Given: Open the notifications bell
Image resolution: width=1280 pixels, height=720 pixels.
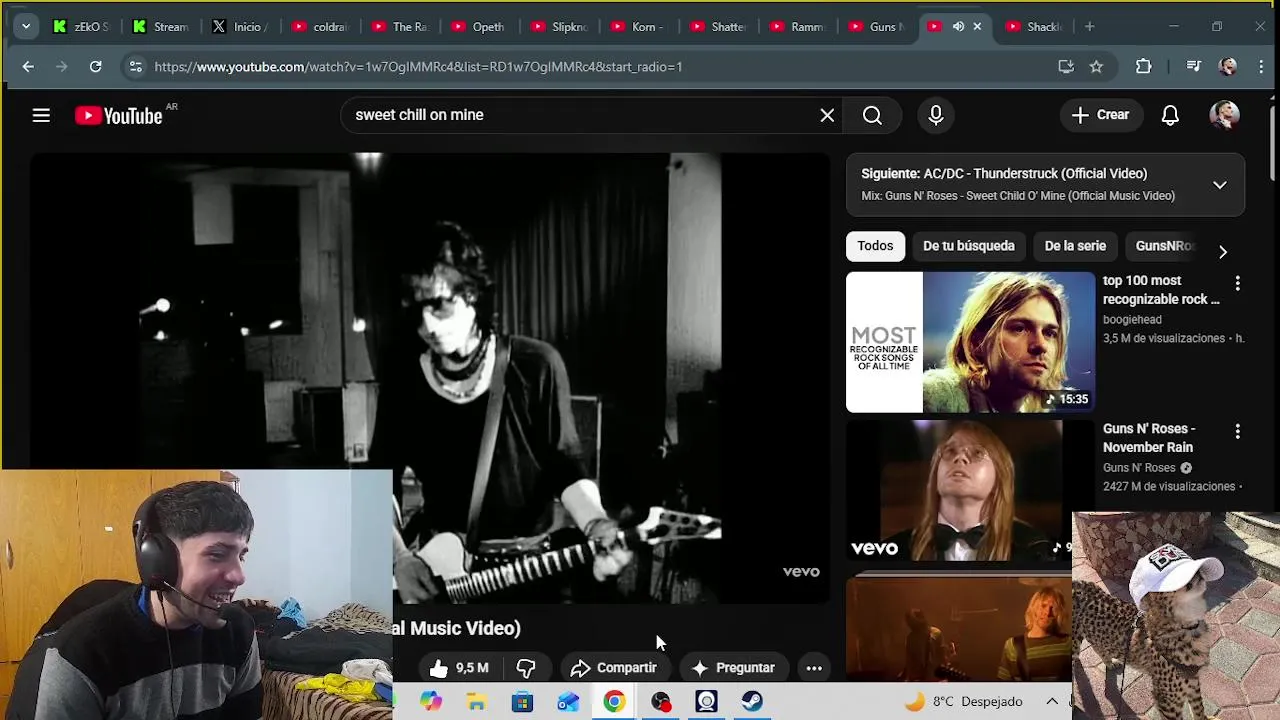Looking at the screenshot, I should coord(1170,115).
